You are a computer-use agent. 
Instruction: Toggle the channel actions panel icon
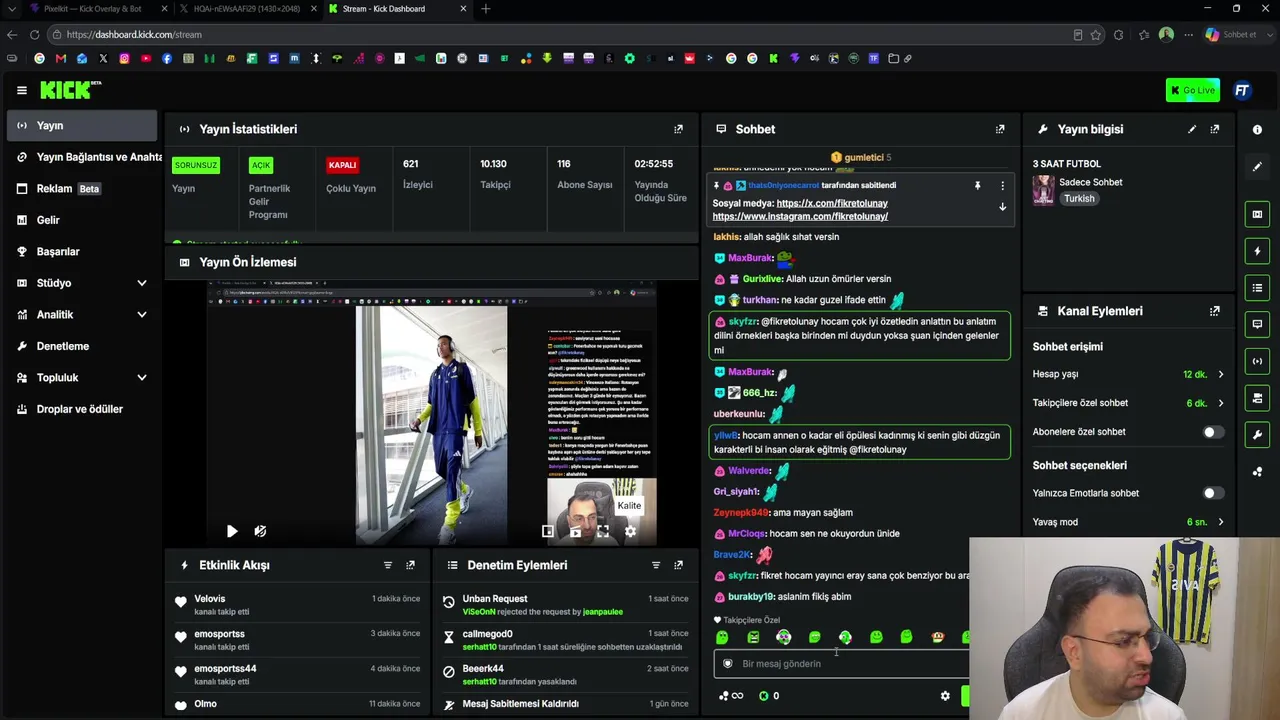point(1257,398)
